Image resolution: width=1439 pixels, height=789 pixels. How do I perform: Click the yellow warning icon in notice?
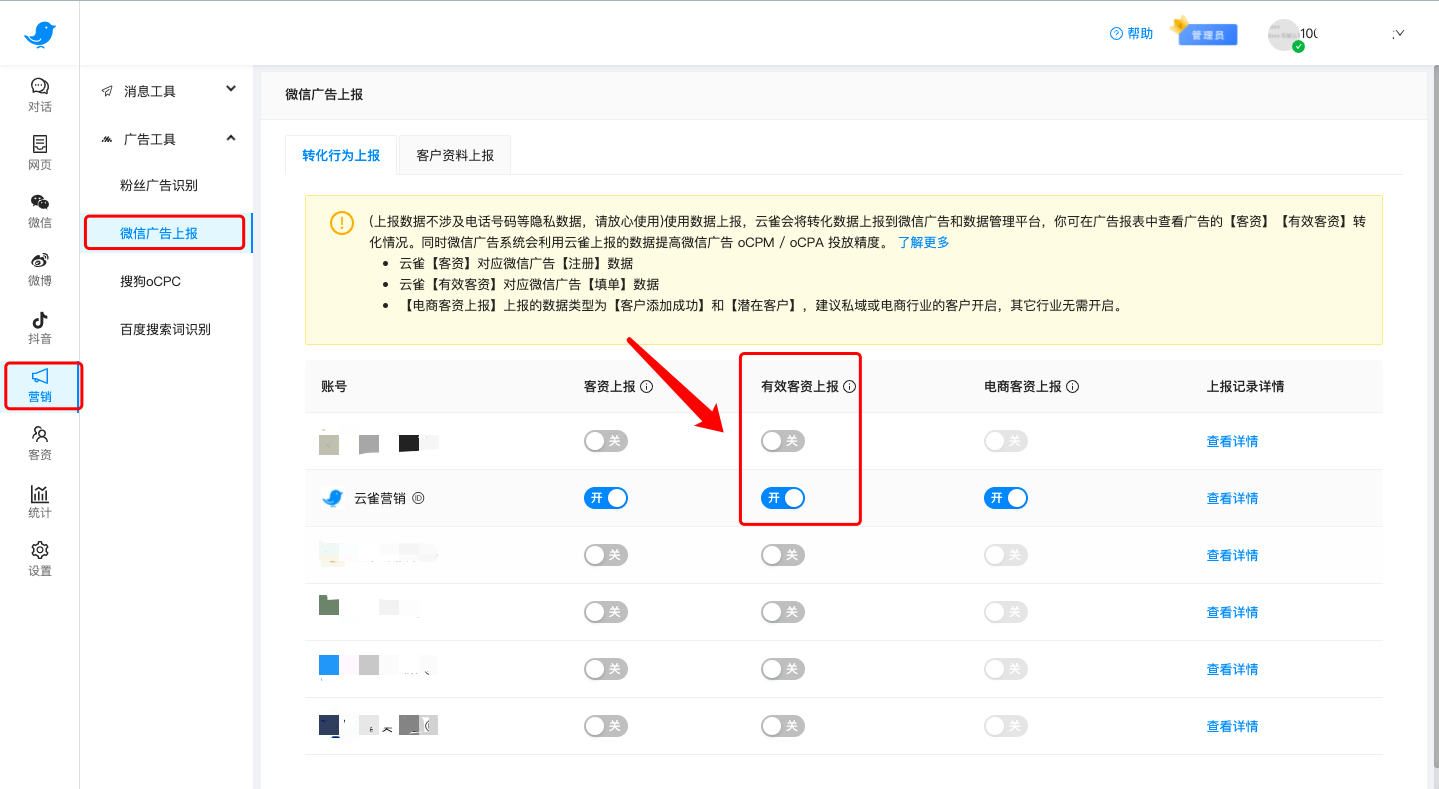(x=341, y=223)
